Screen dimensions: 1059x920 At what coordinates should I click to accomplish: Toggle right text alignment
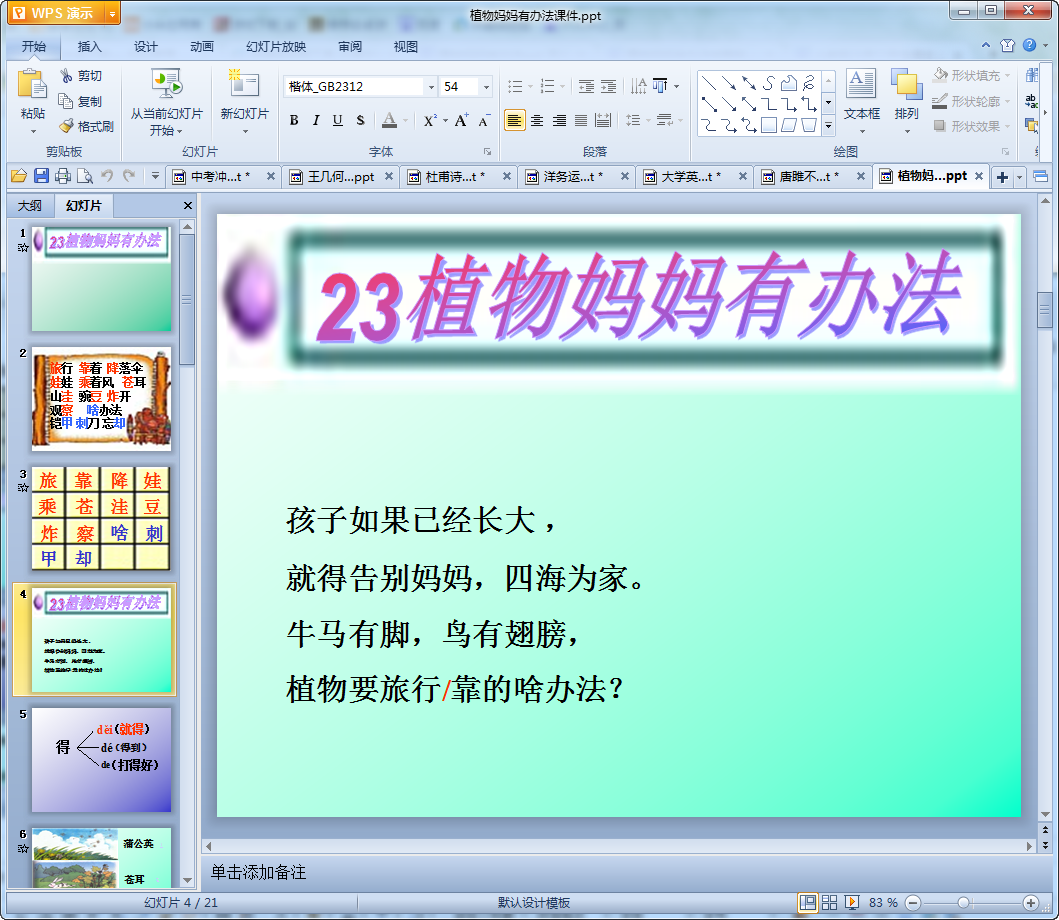(x=559, y=120)
